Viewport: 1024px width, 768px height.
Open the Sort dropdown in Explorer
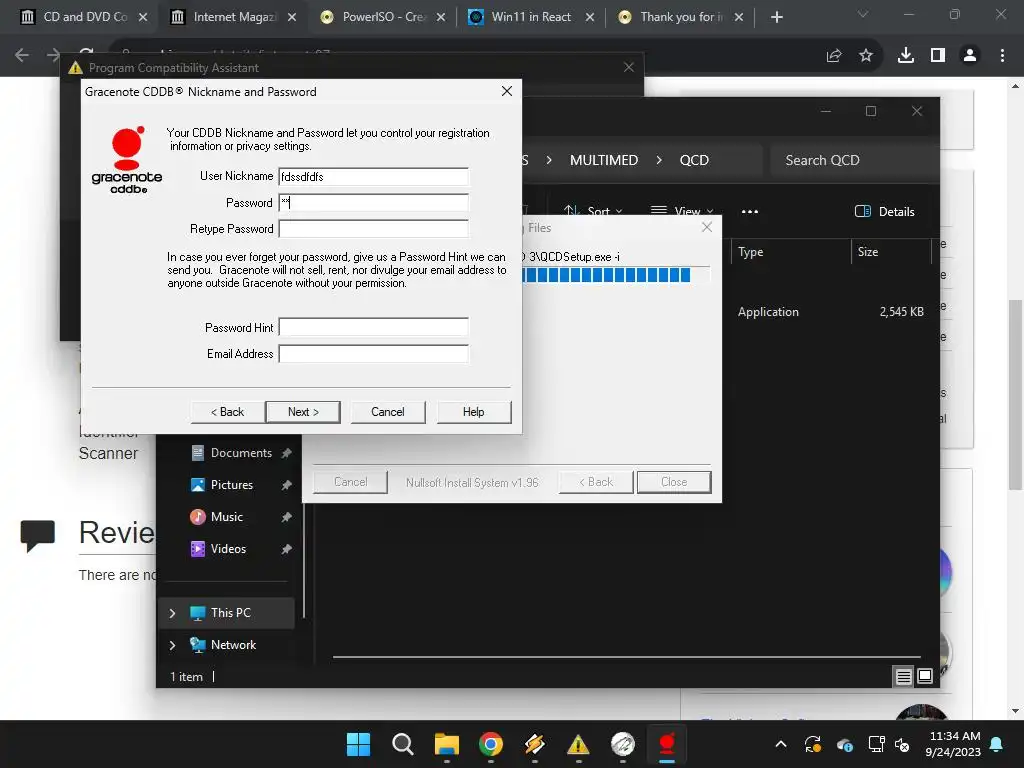pyautogui.click(x=594, y=211)
